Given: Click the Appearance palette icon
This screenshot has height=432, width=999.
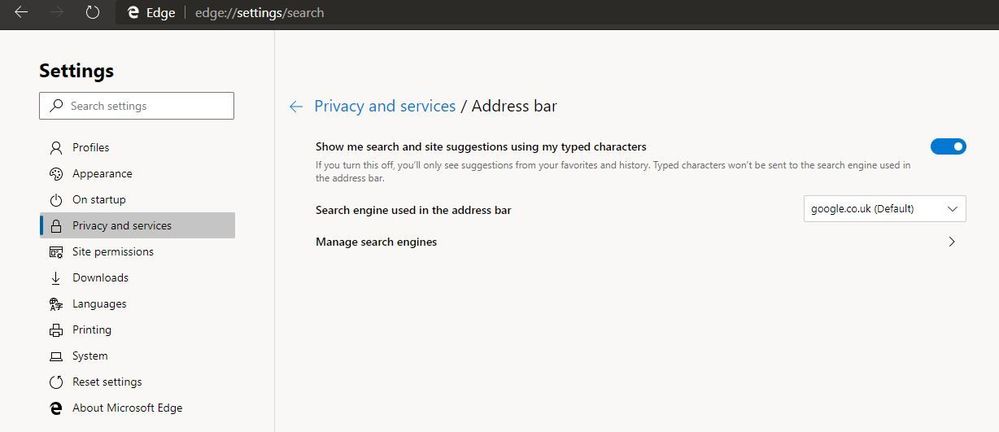Looking at the screenshot, I should [x=56, y=174].
